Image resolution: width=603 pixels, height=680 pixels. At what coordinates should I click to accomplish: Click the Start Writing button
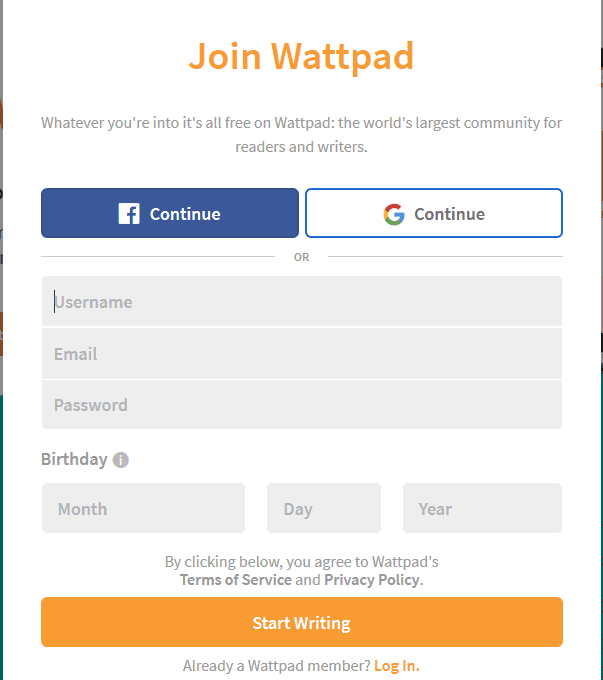point(302,622)
